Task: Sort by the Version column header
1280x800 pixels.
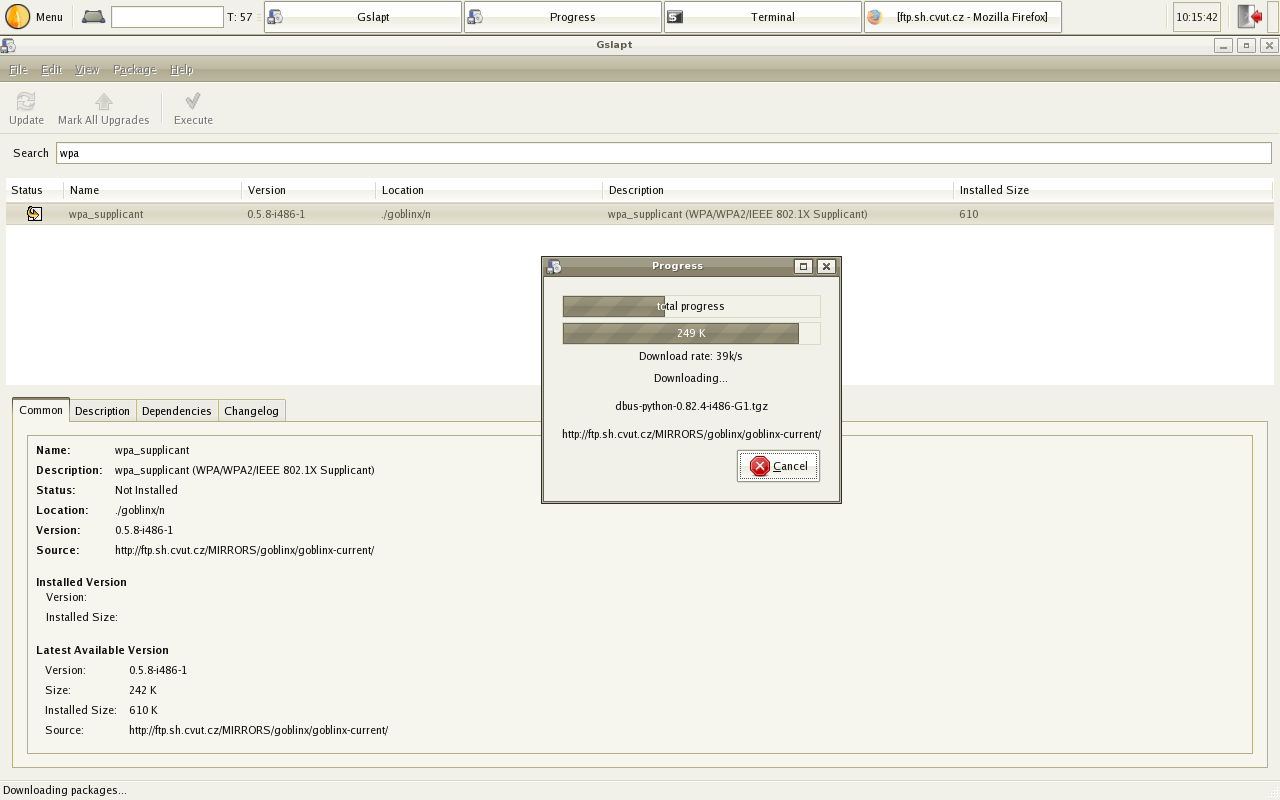Action: pyautogui.click(x=309, y=190)
